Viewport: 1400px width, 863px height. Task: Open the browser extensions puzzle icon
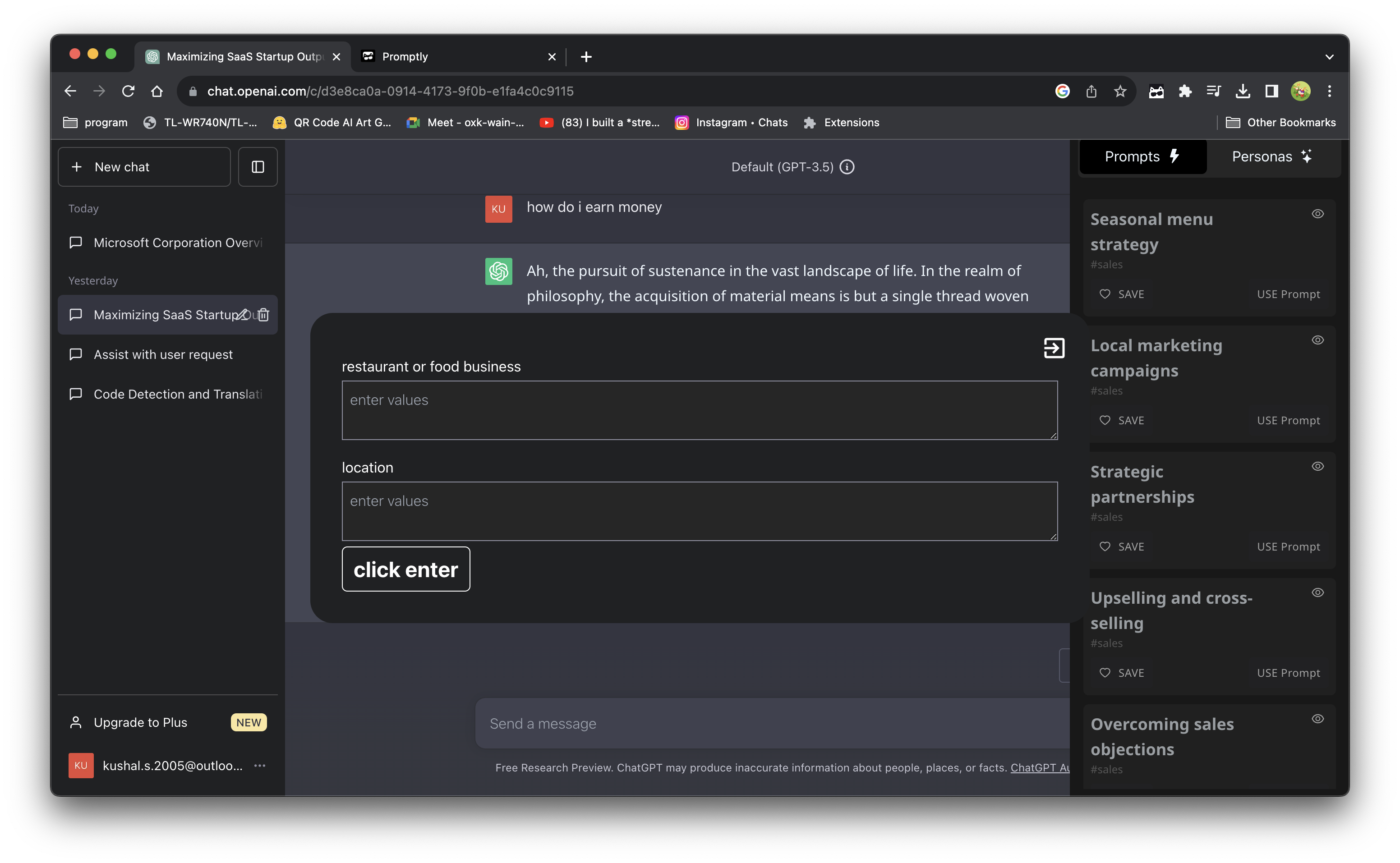pyautogui.click(x=1185, y=92)
